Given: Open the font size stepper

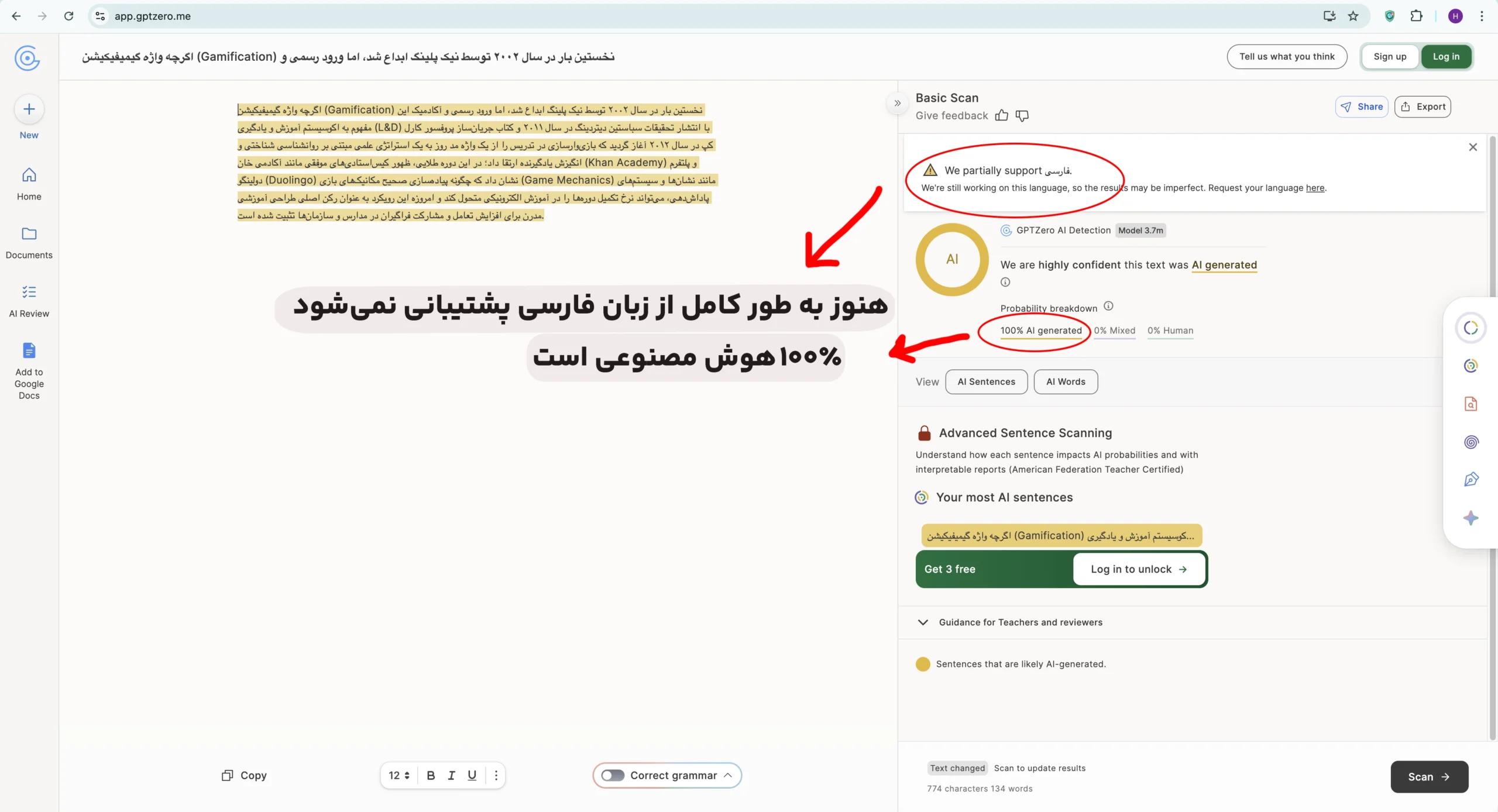Looking at the screenshot, I should pyautogui.click(x=399, y=775).
